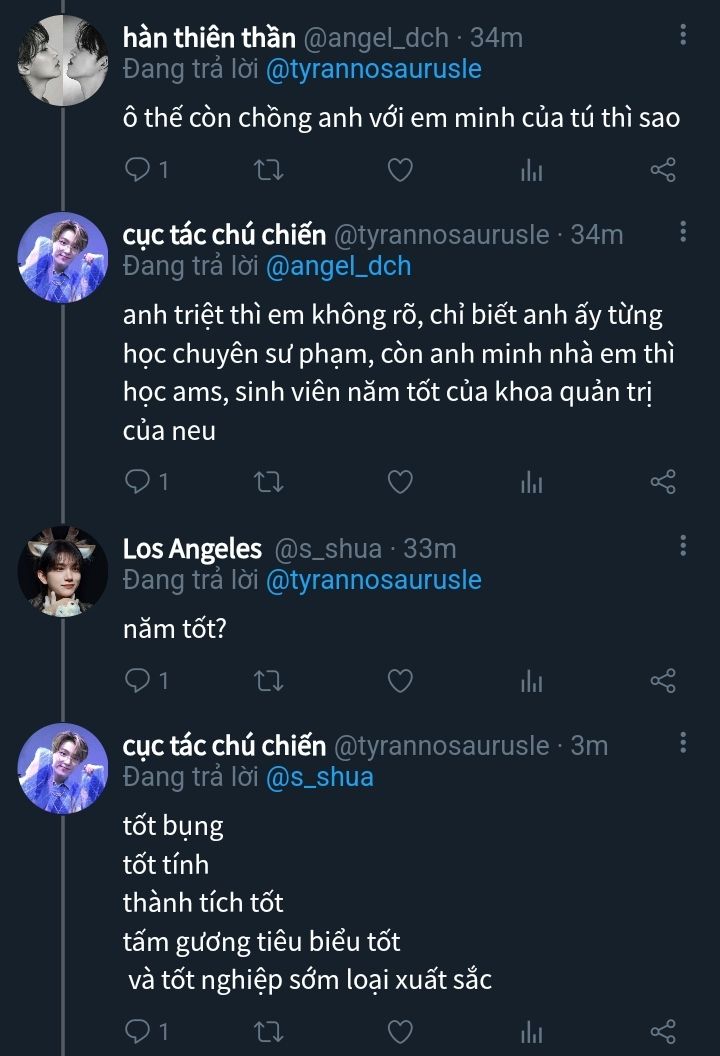Like the tweet about "học ams"
Screen dimensions: 720x1056
400,482
